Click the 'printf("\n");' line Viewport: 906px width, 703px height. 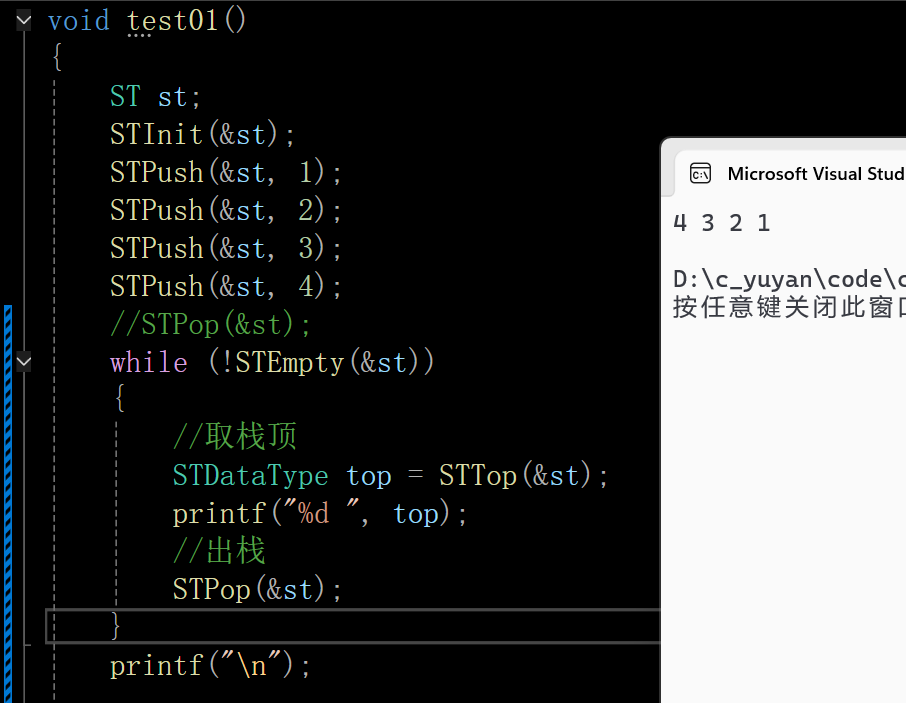click(x=210, y=666)
